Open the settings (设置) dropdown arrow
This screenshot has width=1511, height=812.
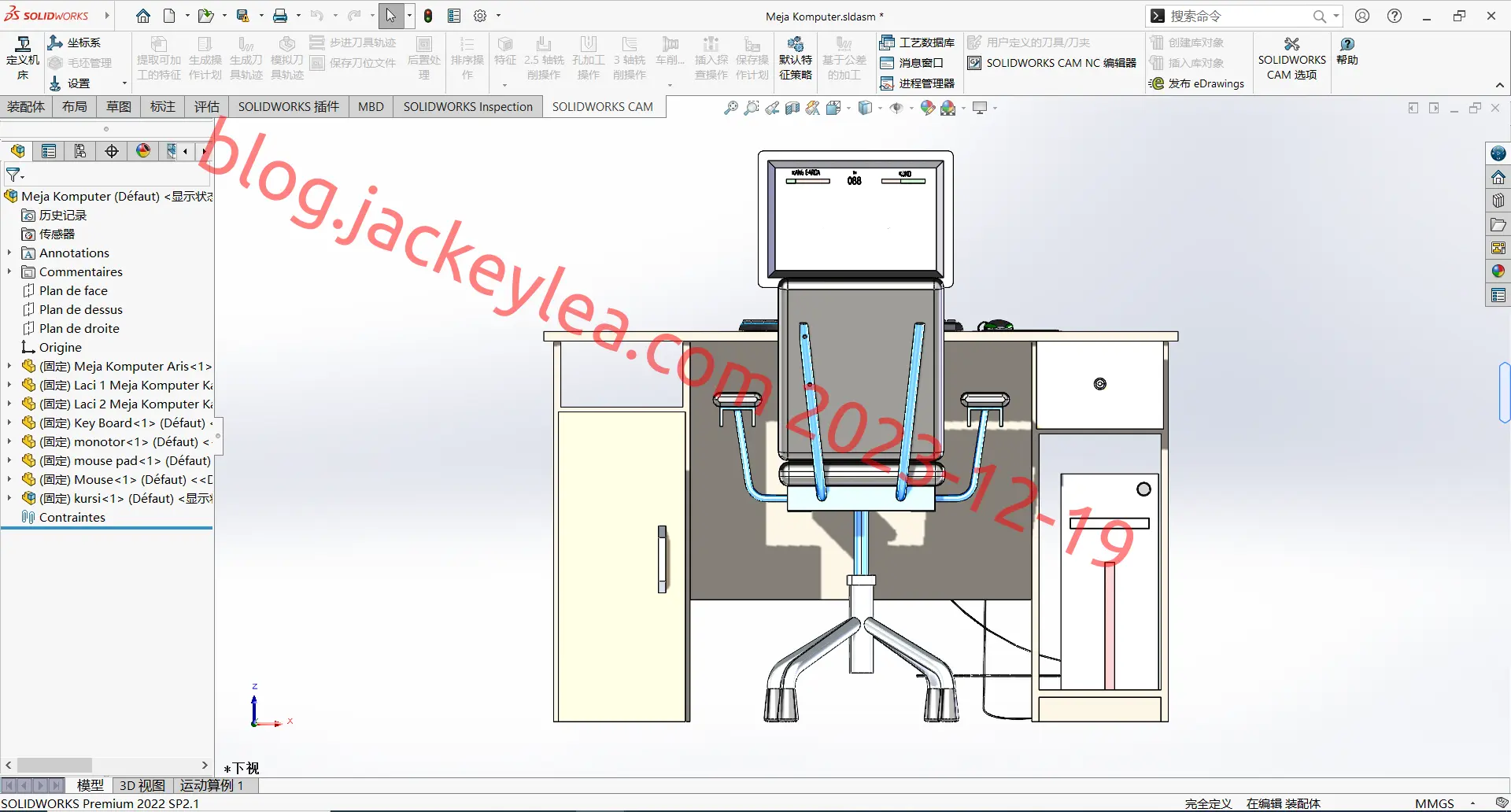tap(124, 83)
